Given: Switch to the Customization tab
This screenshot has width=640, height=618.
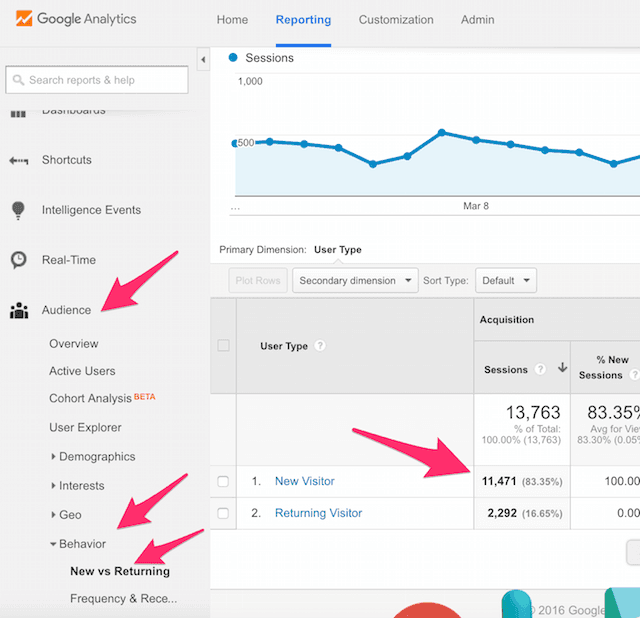Looking at the screenshot, I should pyautogui.click(x=396, y=20).
